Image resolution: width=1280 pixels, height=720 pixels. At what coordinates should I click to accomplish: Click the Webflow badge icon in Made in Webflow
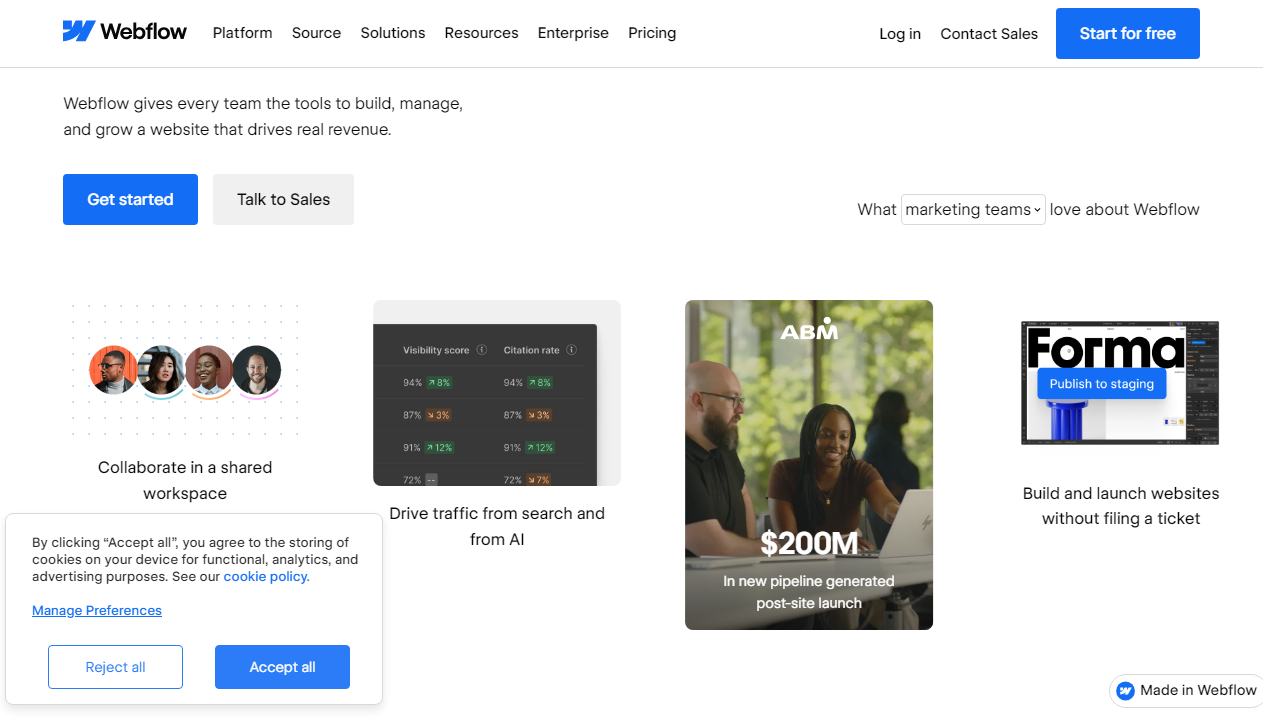tap(1126, 690)
